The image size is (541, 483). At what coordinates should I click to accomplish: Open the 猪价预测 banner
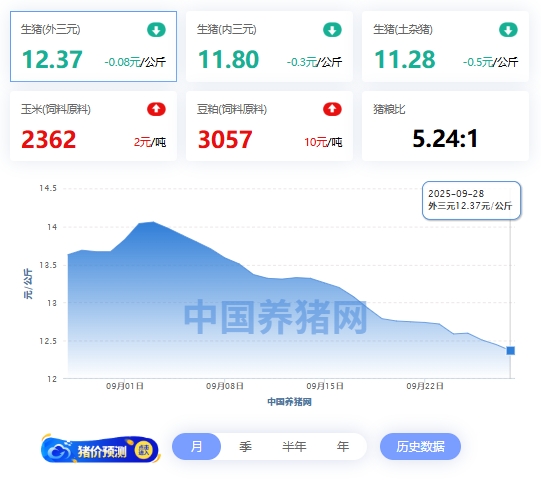pos(100,449)
